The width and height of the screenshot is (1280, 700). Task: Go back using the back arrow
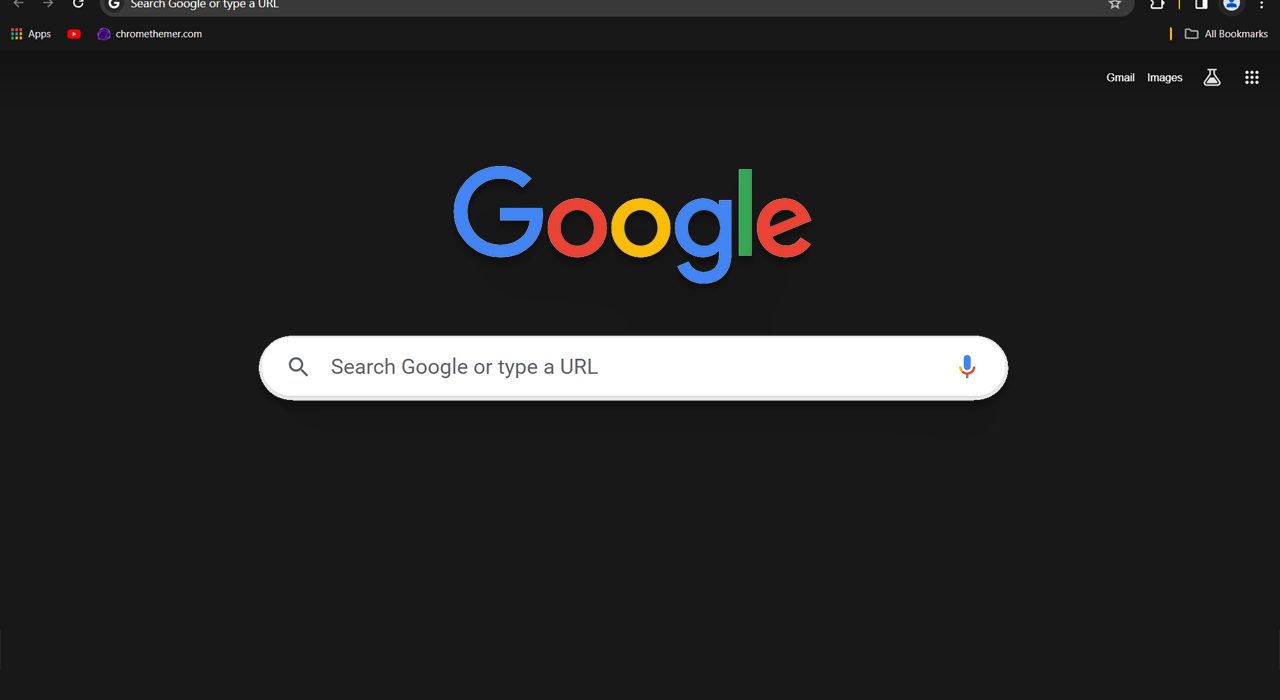coord(18,4)
